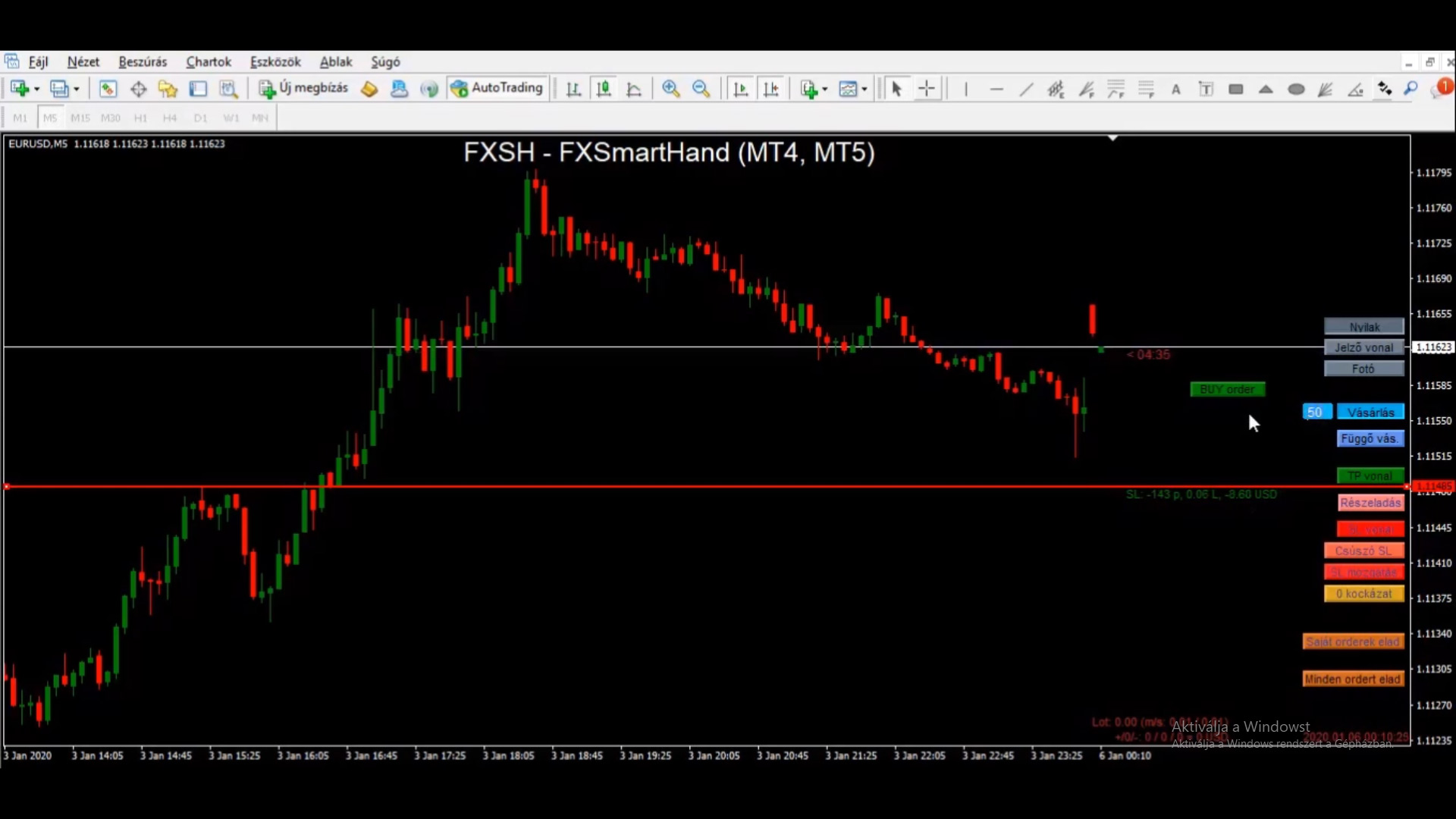
Task: Open the Eszközök menu
Action: 275,62
